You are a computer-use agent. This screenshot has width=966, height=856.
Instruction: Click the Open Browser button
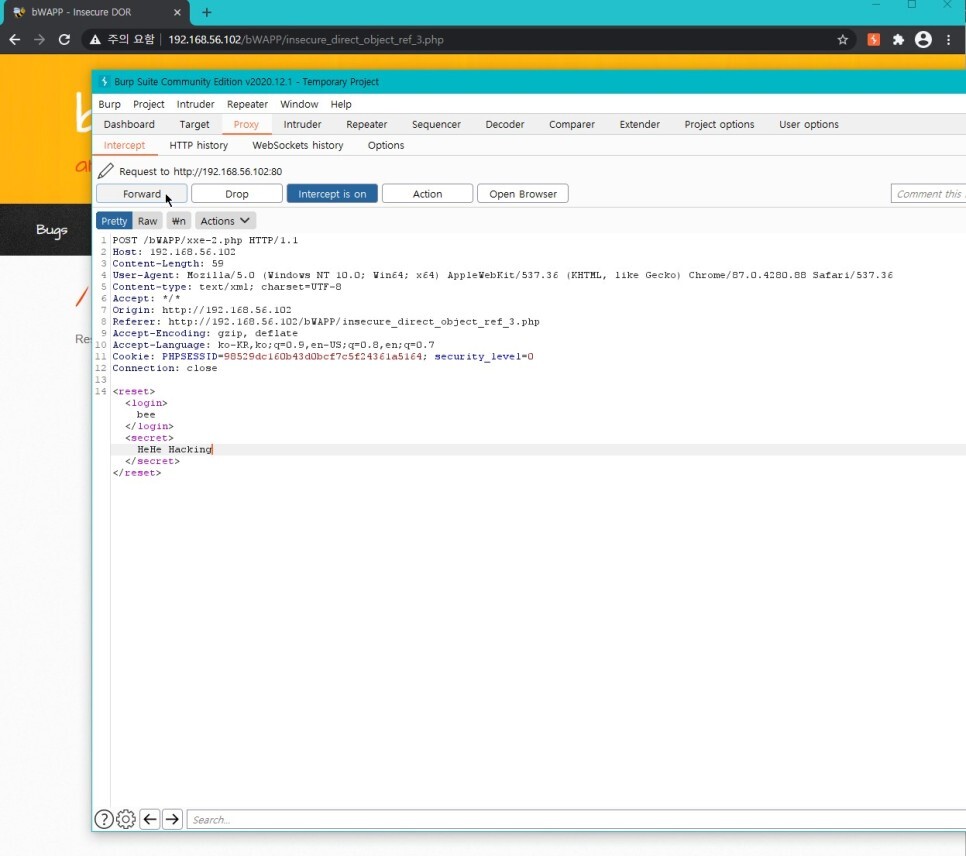pyautogui.click(x=523, y=194)
